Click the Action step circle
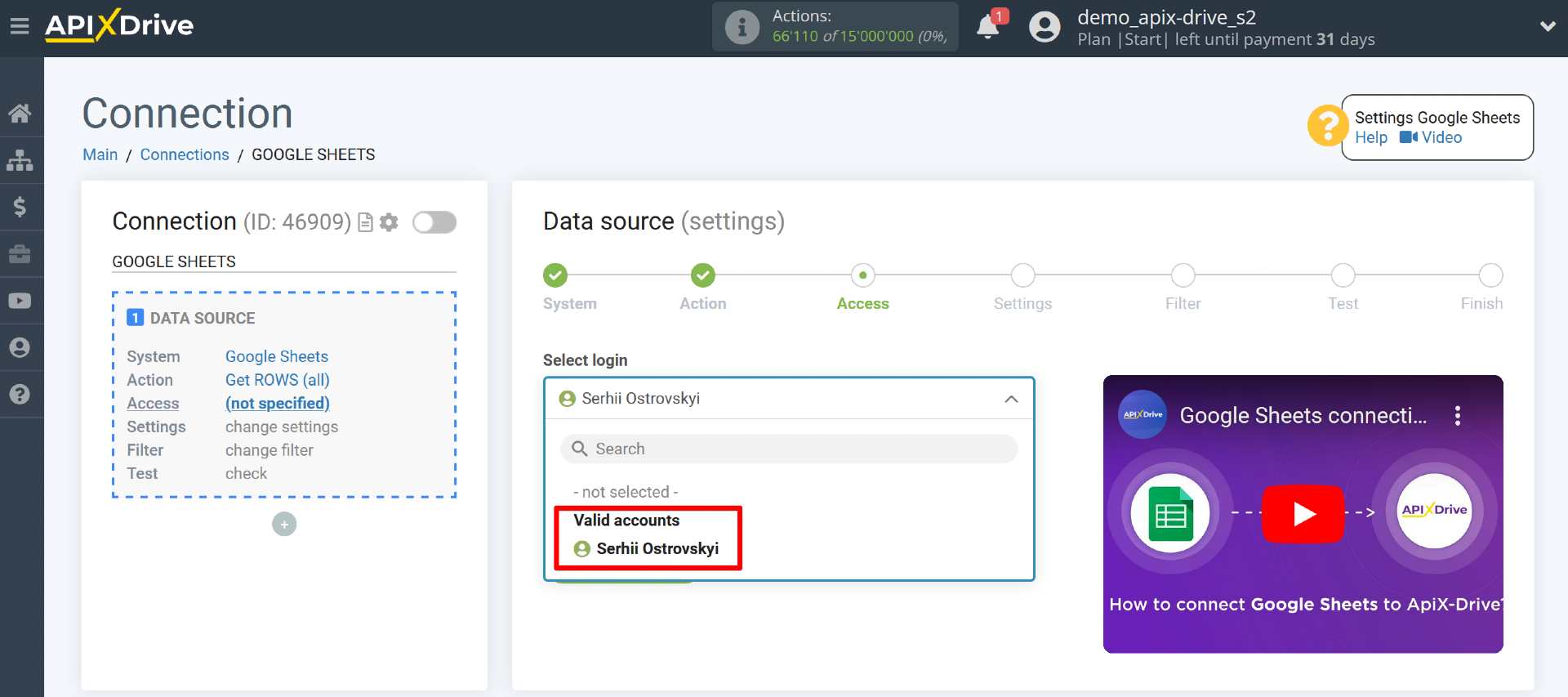The image size is (1568, 697). click(x=703, y=275)
